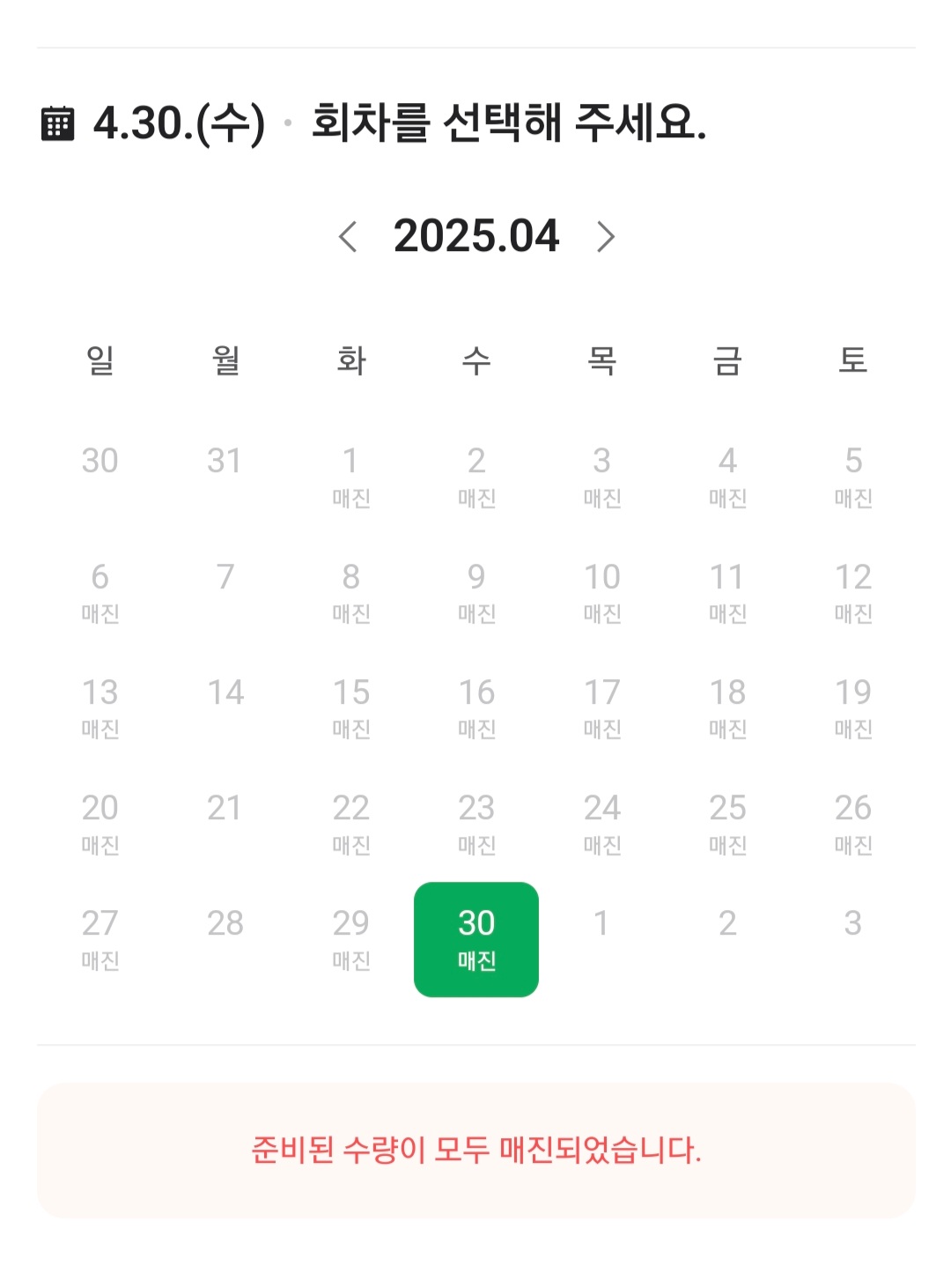
Task: Select April 28 on the calendar
Action: pyautogui.click(x=225, y=923)
